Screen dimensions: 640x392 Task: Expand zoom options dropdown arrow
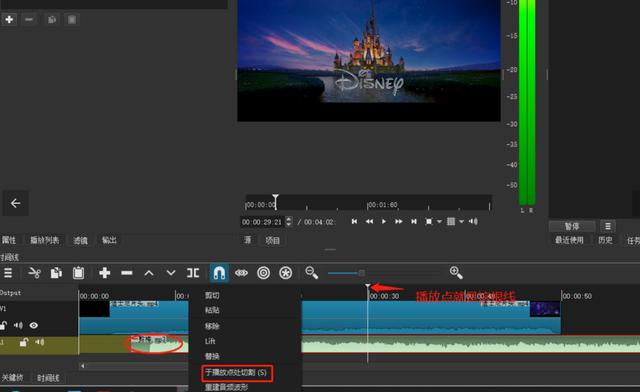(x=440, y=222)
